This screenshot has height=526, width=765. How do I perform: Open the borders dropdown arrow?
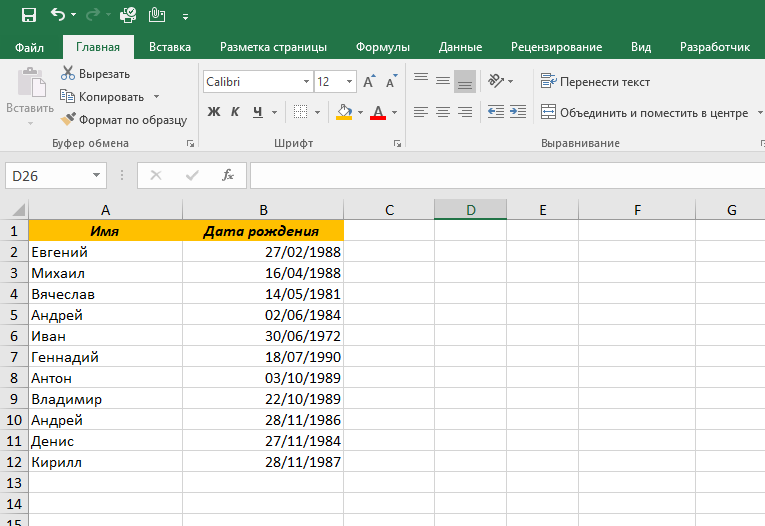tap(318, 112)
